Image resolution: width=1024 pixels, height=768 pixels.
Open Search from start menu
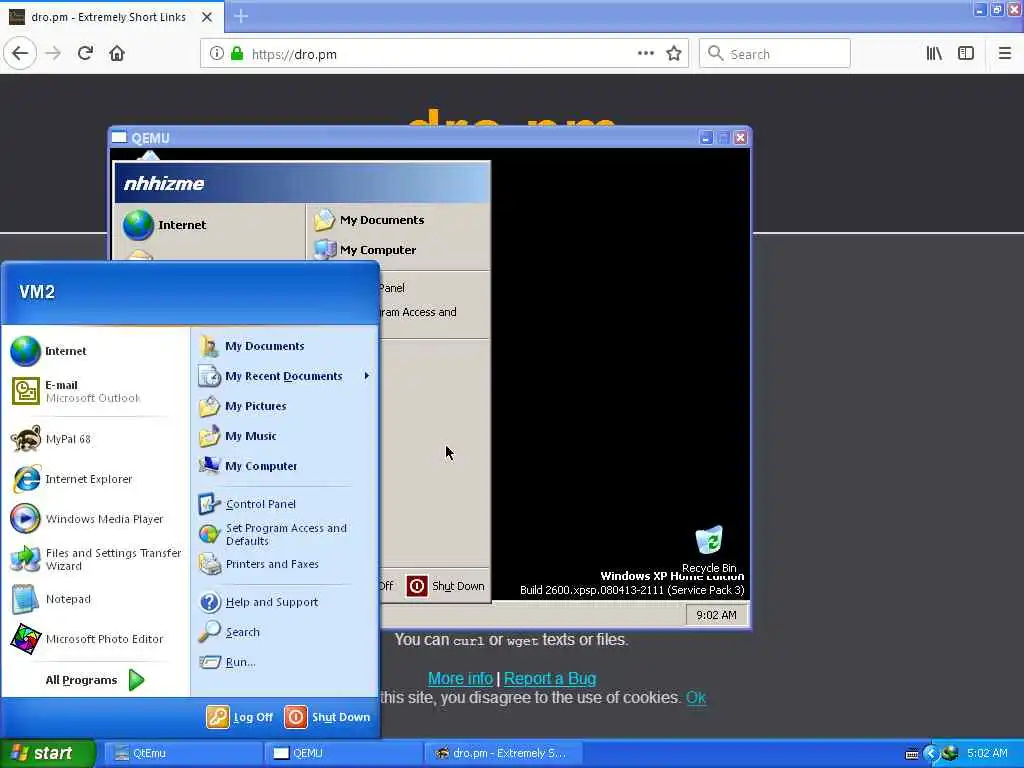pyautogui.click(x=230, y=632)
